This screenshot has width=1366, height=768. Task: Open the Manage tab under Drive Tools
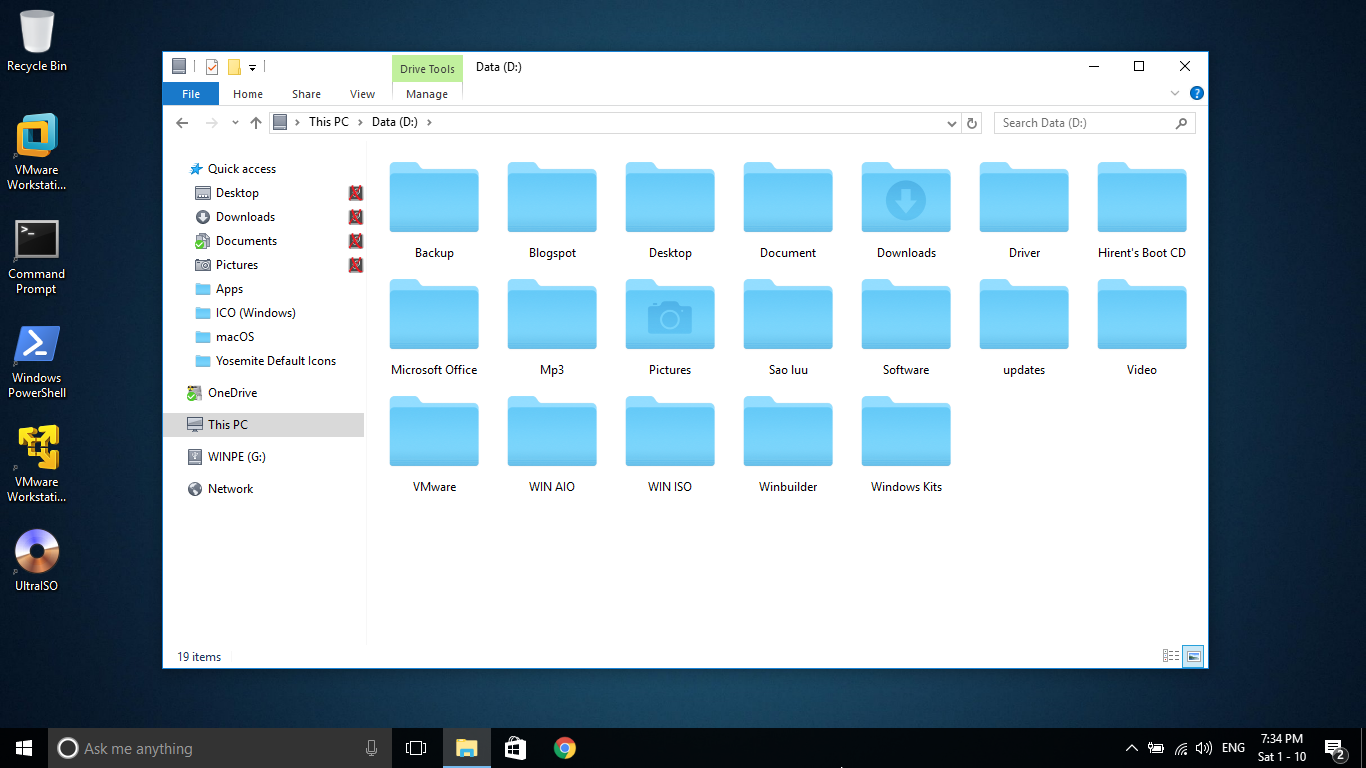tap(427, 93)
